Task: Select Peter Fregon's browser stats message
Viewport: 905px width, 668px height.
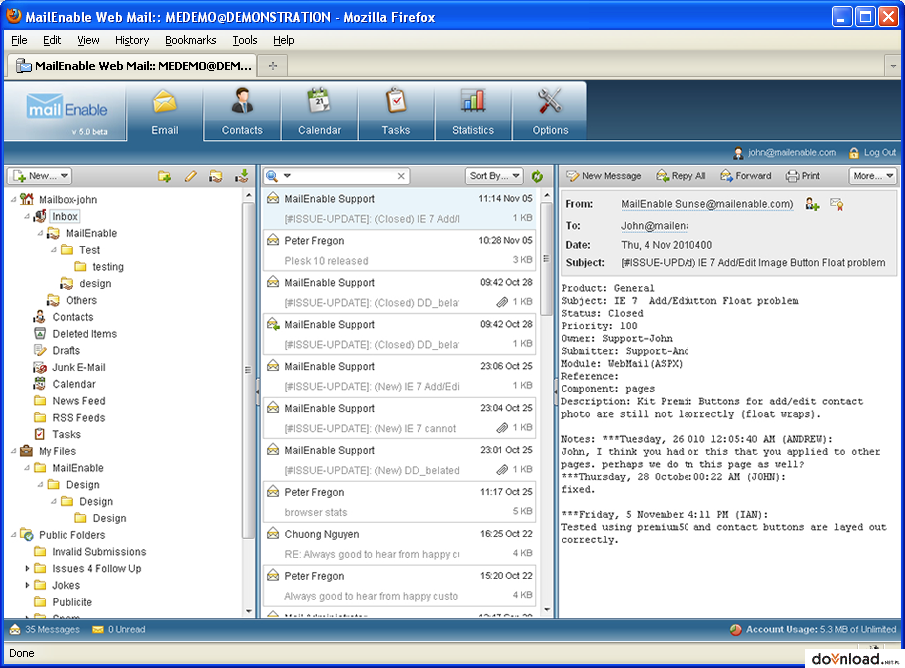Action: (399, 502)
